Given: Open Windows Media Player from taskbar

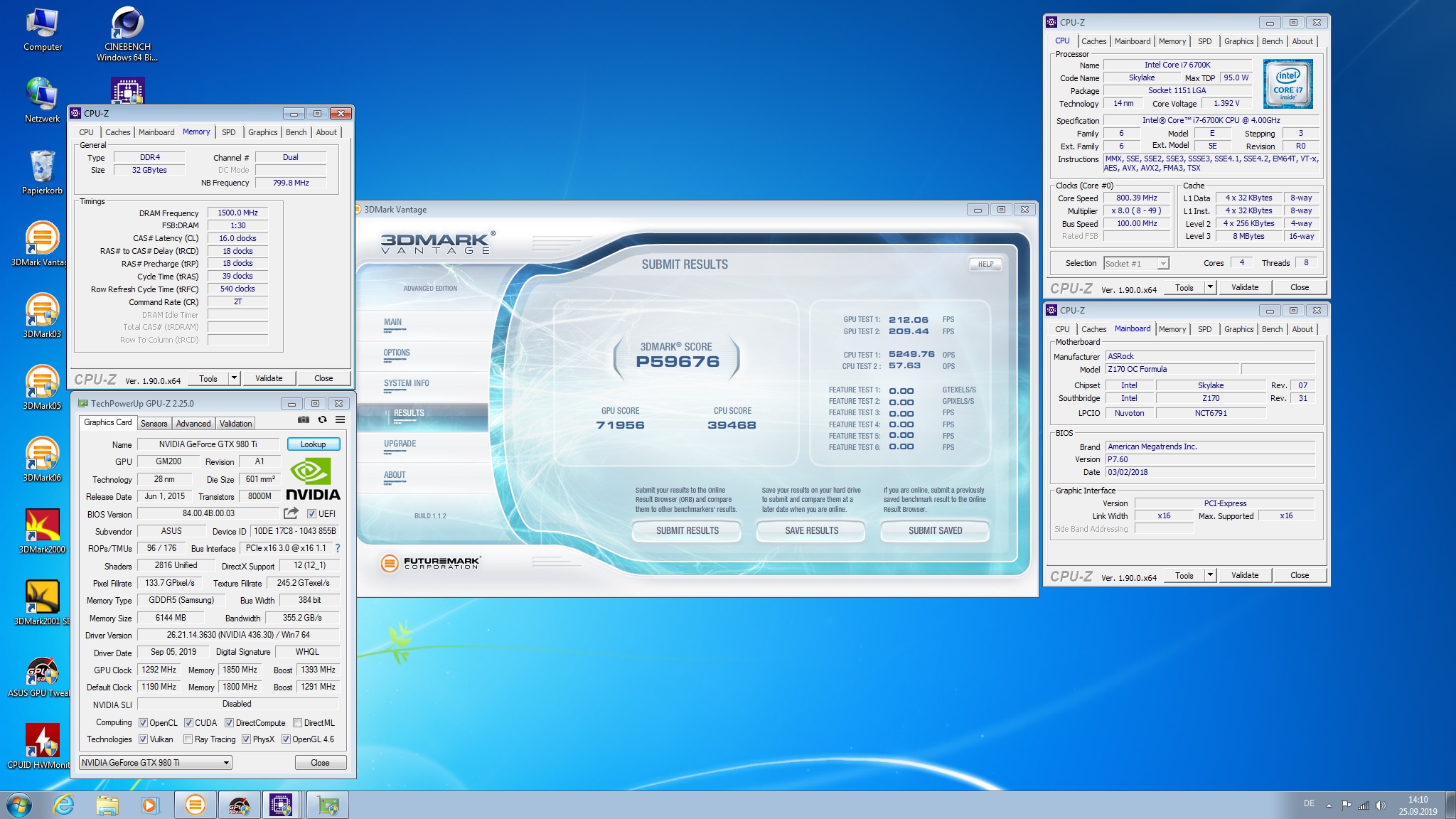Looking at the screenshot, I should tap(149, 805).
